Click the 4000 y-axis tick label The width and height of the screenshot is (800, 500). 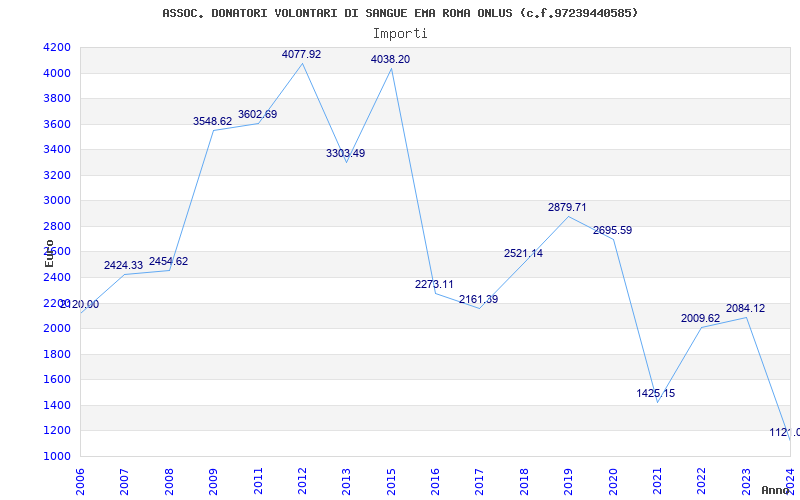point(57,73)
